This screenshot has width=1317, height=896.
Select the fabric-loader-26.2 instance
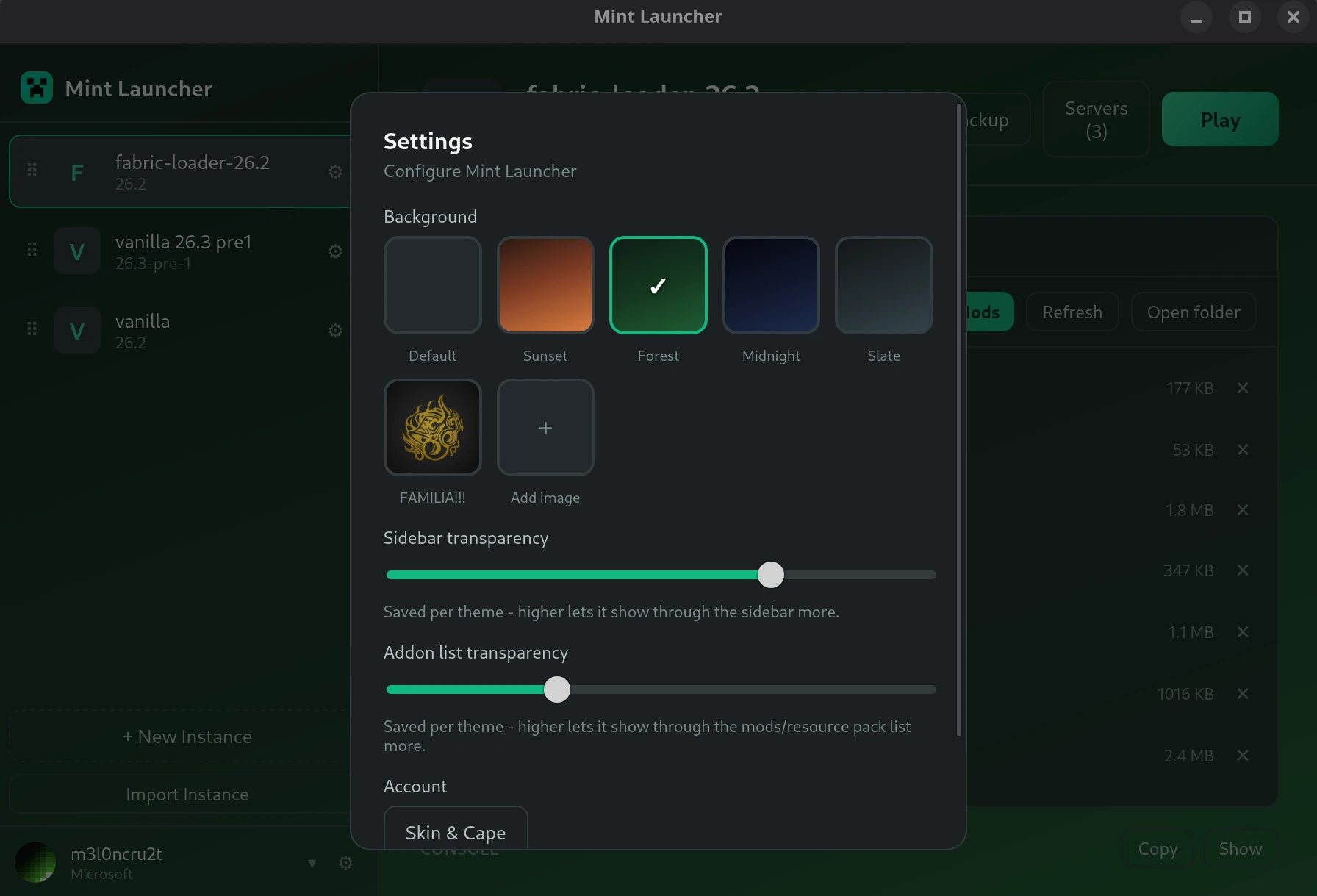pos(180,171)
